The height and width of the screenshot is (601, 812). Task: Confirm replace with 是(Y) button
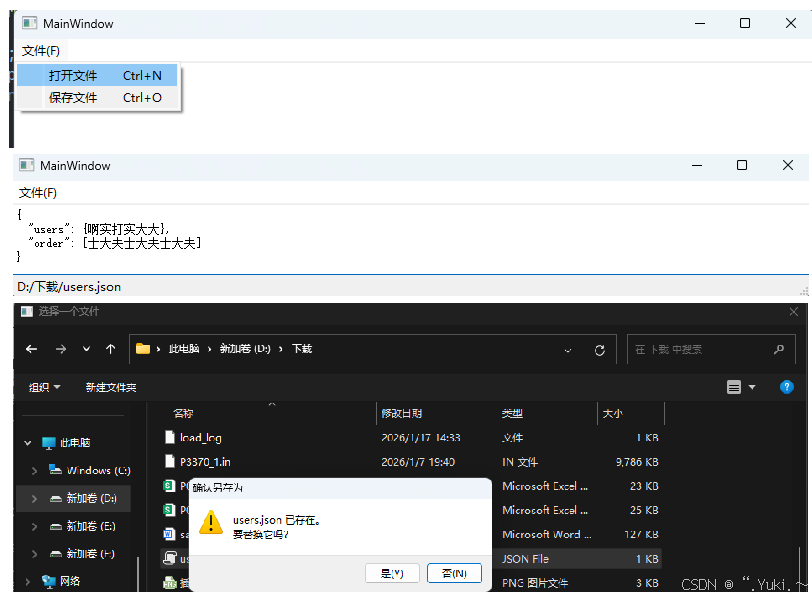pos(392,573)
